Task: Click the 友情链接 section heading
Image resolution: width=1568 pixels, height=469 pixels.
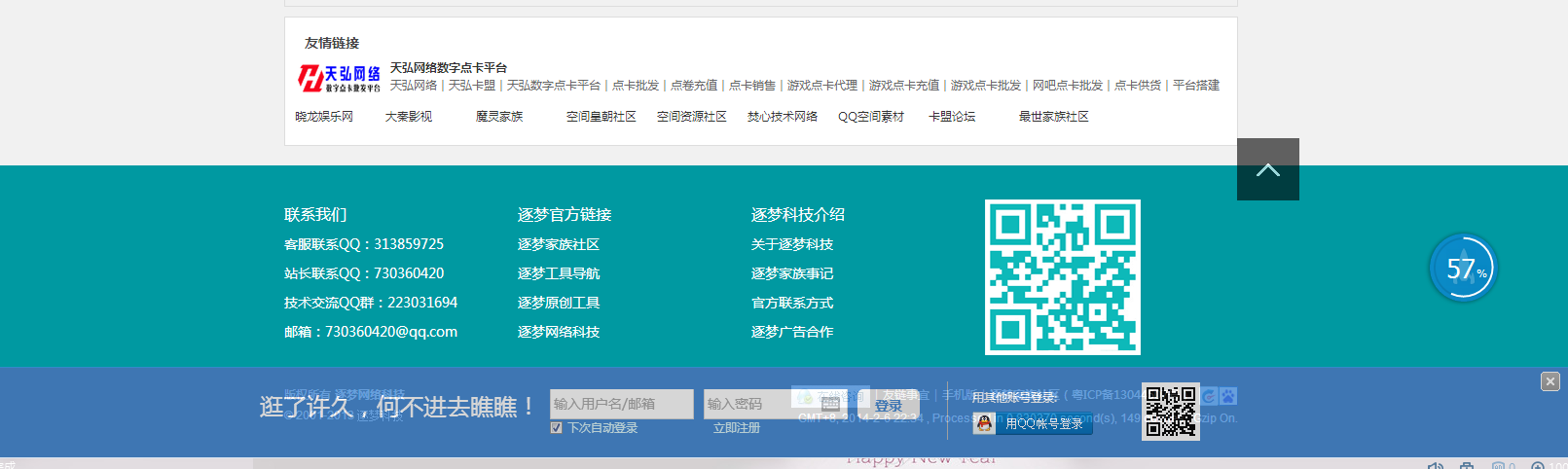Action: click(332, 43)
